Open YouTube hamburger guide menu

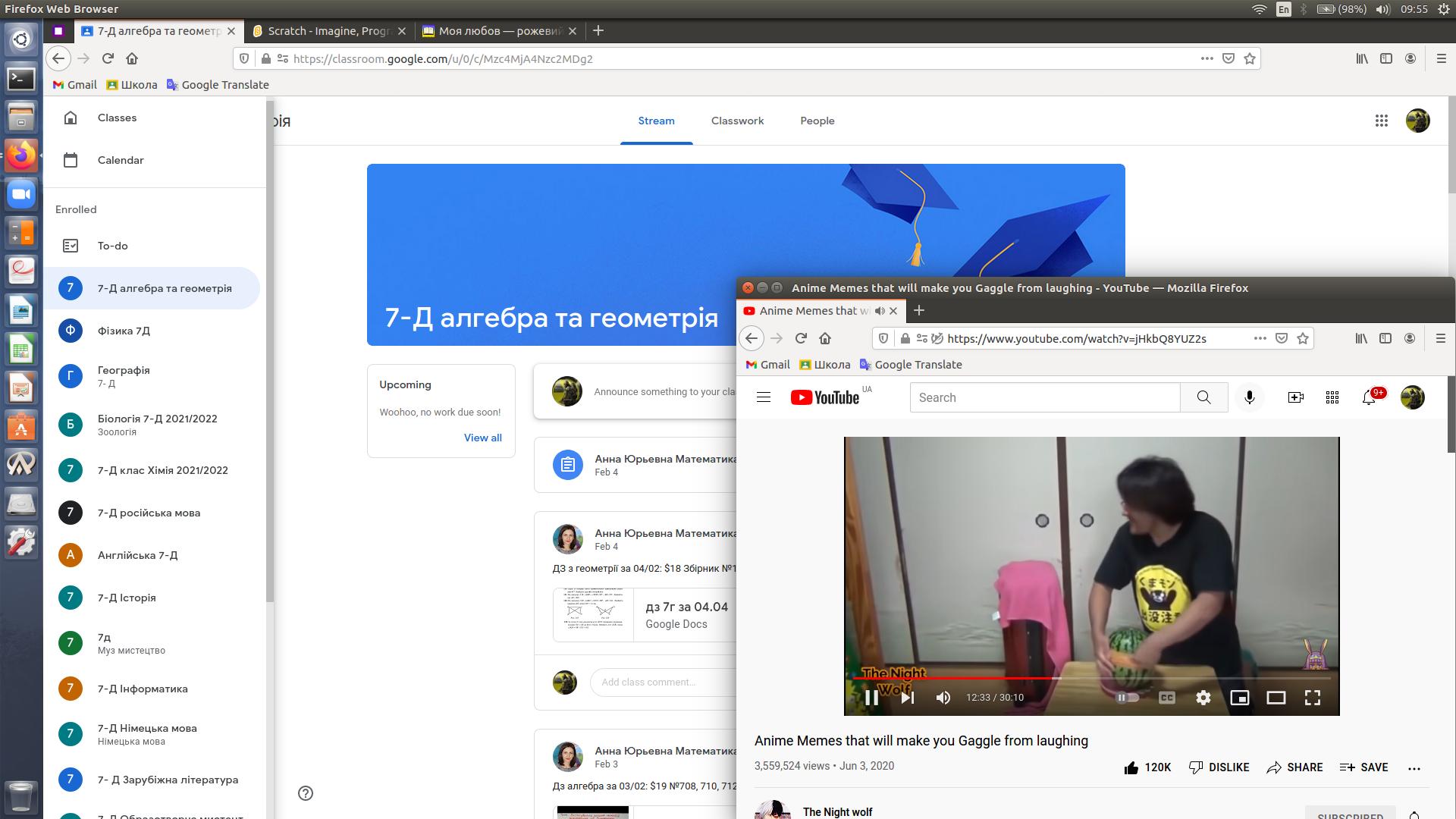pyautogui.click(x=763, y=397)
